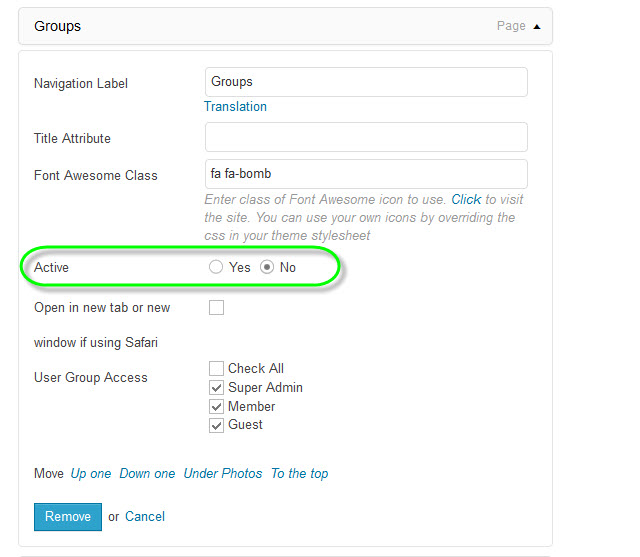Click the 'Under Photos' move link

pyautogui.click(x=222, y=474)
